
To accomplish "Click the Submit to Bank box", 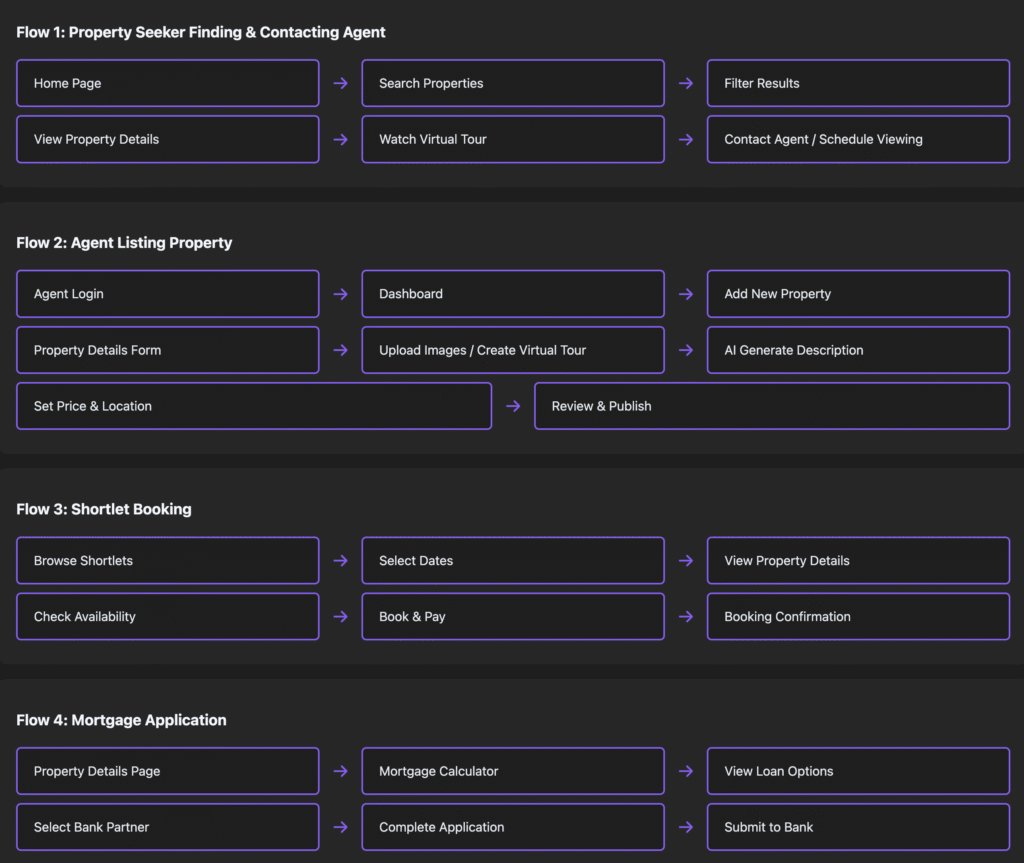I will [858, 827].
